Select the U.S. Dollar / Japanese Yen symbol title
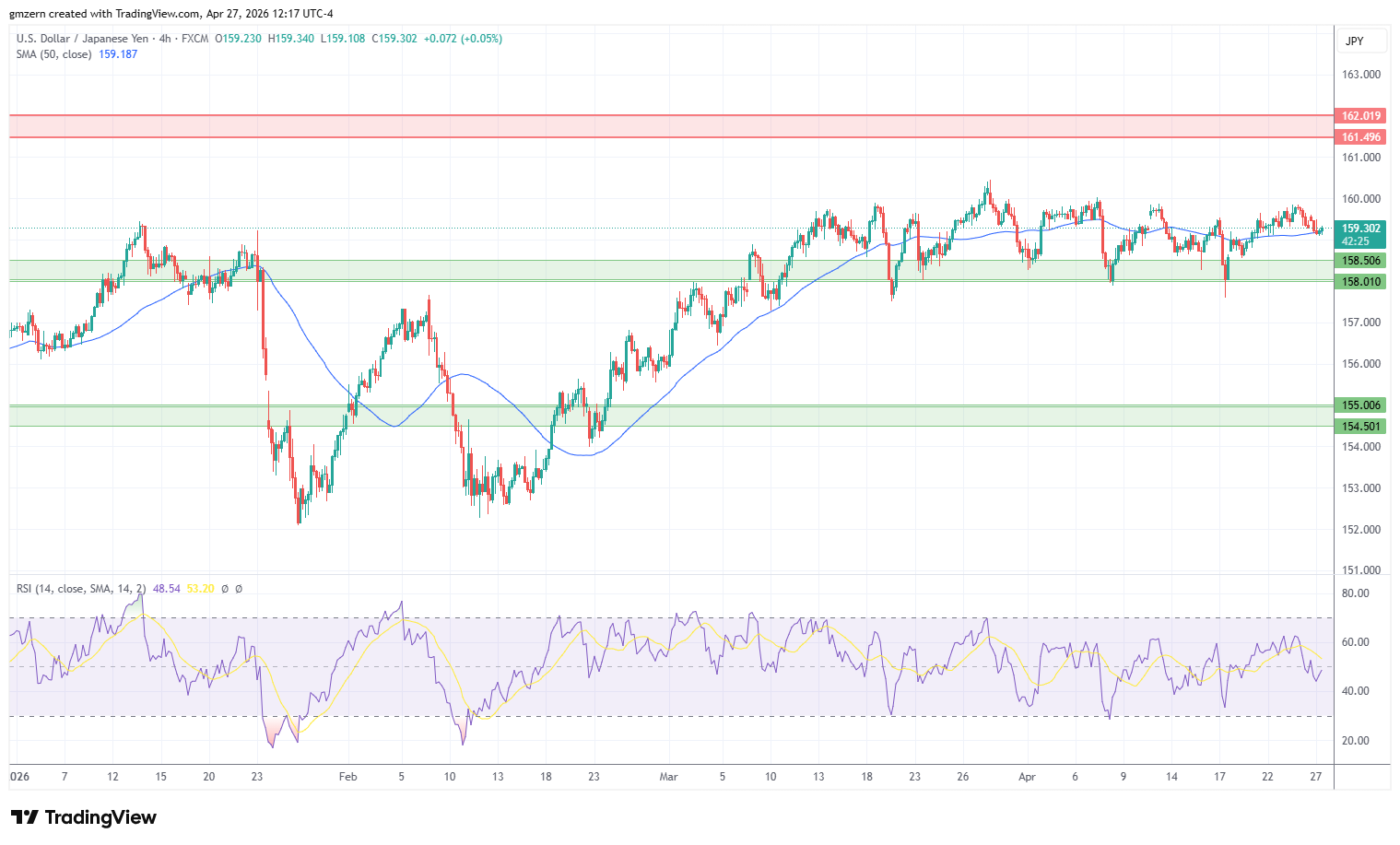 point(82,39)
